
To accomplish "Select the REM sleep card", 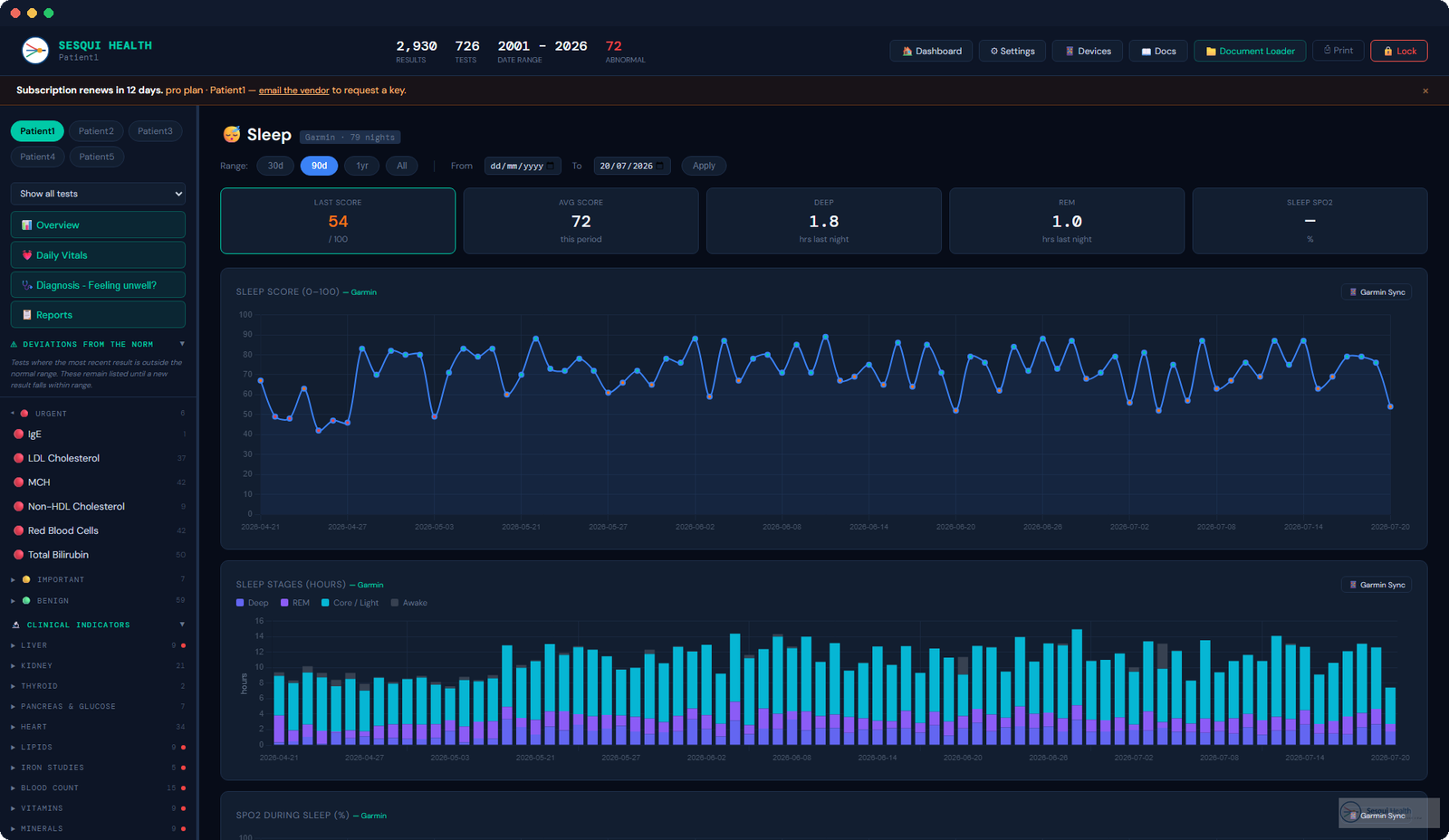I will pos(1067,221).
